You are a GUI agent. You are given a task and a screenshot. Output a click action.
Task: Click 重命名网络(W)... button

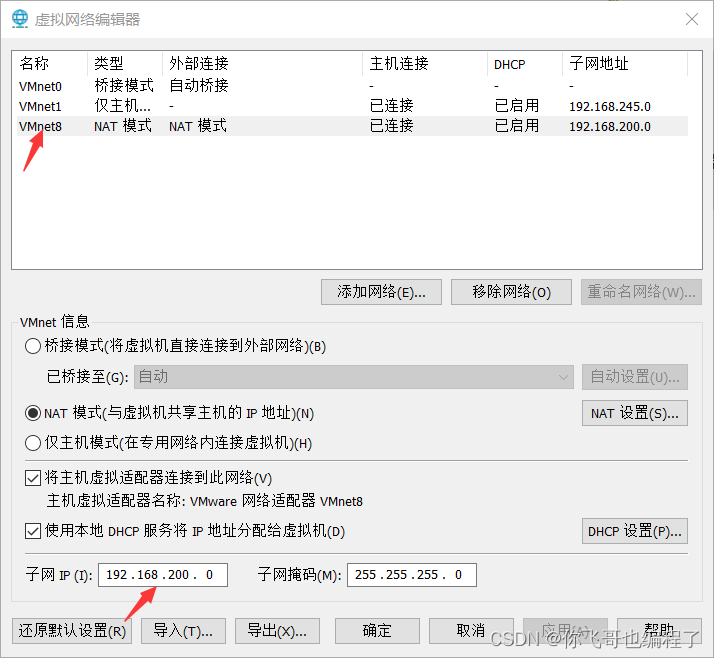(x=641, y=292)
